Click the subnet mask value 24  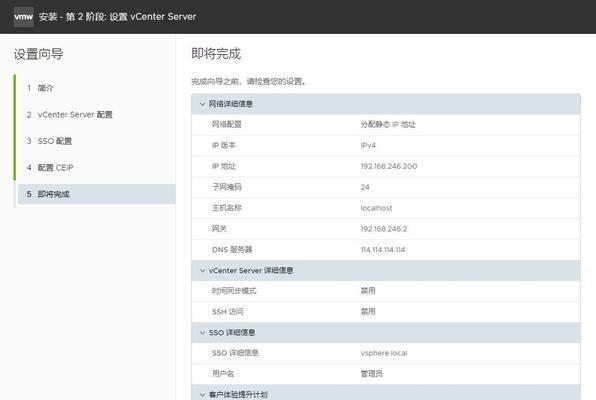pos(365,187)
